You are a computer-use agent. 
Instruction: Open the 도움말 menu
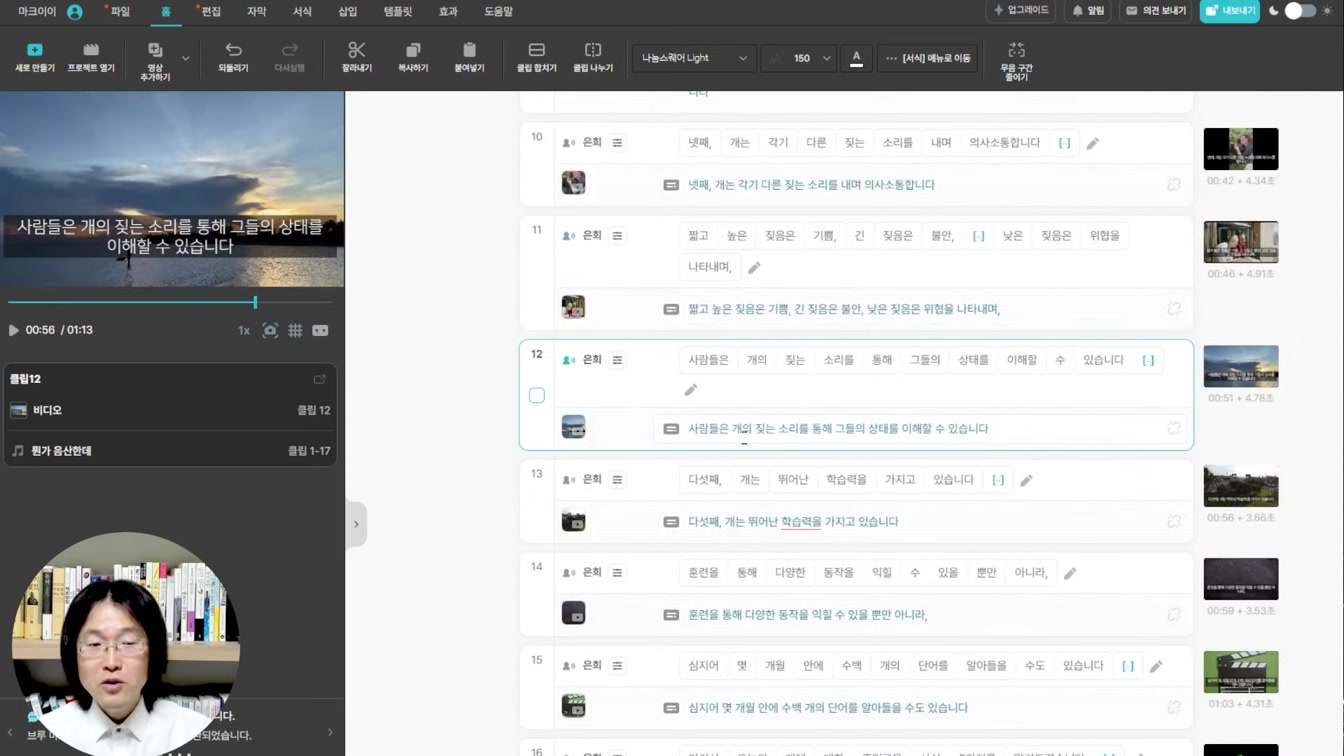[x=498, y=11]
